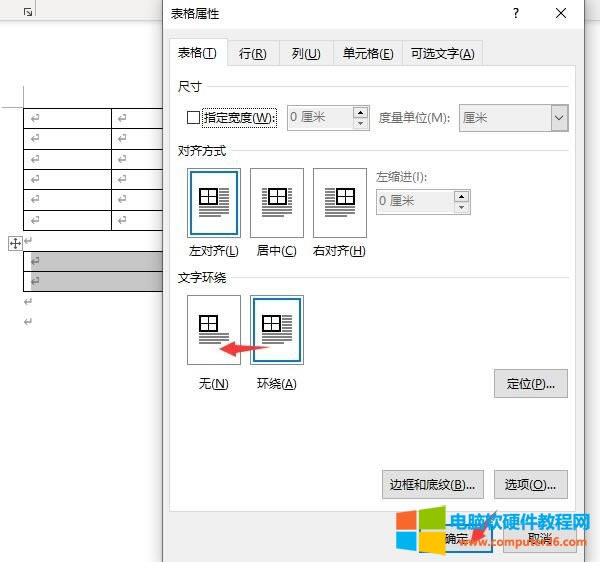Choose no text wrapping icon

click(214, 329)
